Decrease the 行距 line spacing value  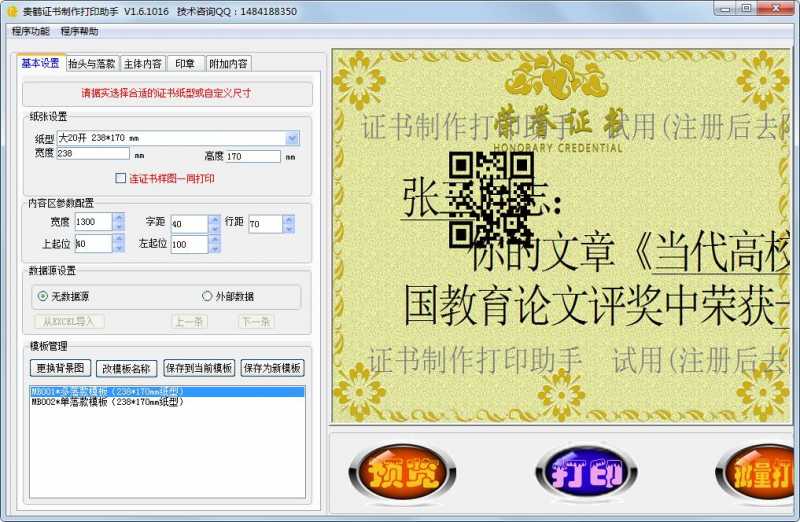coord(289,229)
